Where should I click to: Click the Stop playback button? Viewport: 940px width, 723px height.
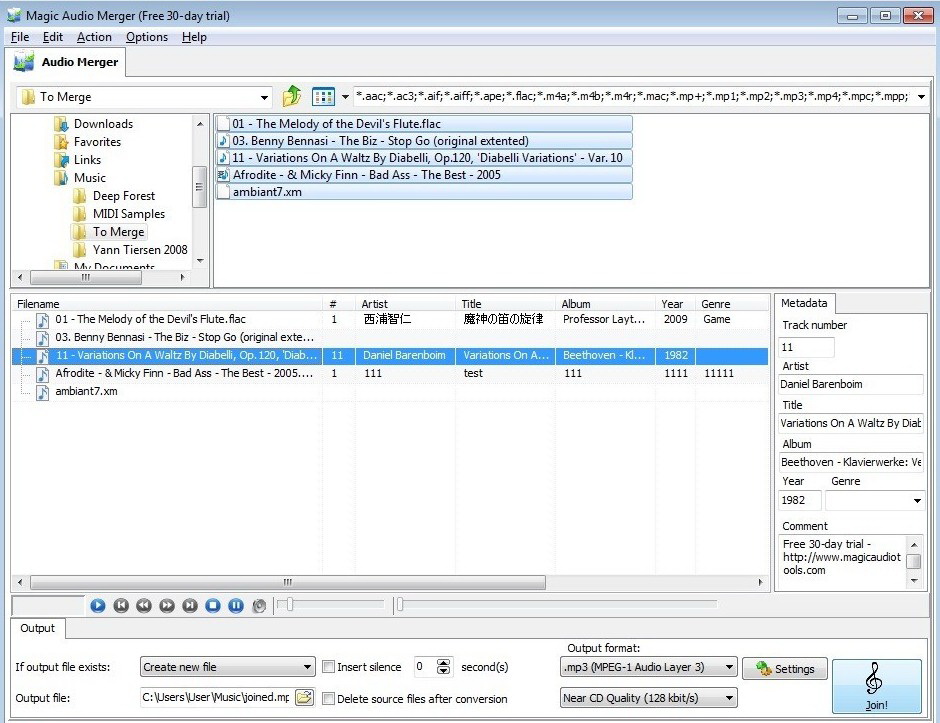213,605
